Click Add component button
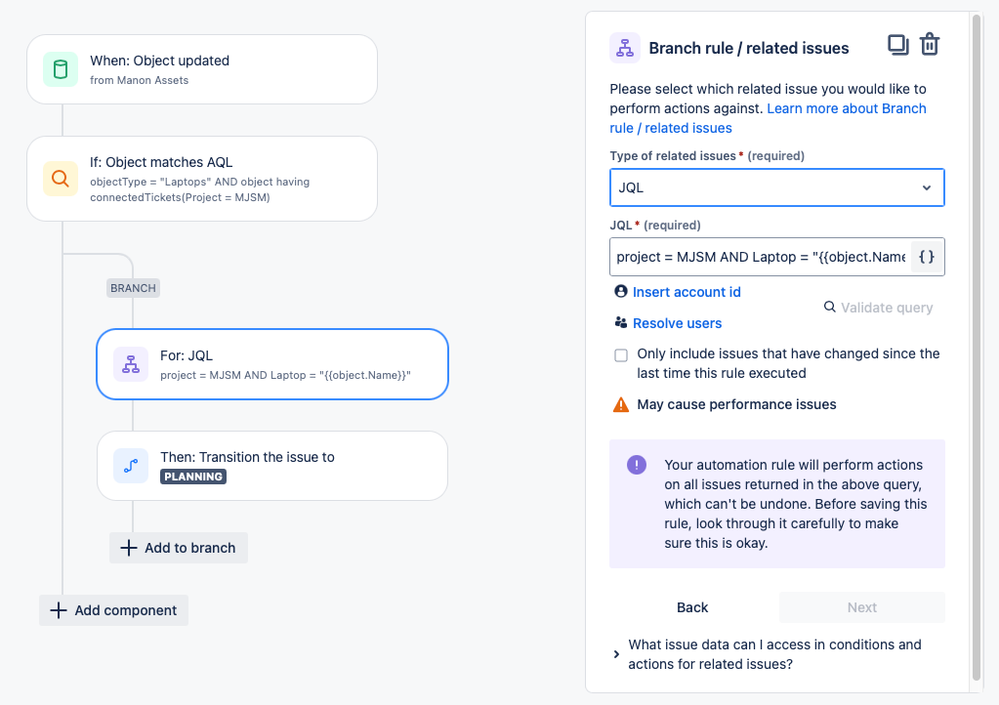The height and width of the screenshot is (705, 999). [113, 610]
